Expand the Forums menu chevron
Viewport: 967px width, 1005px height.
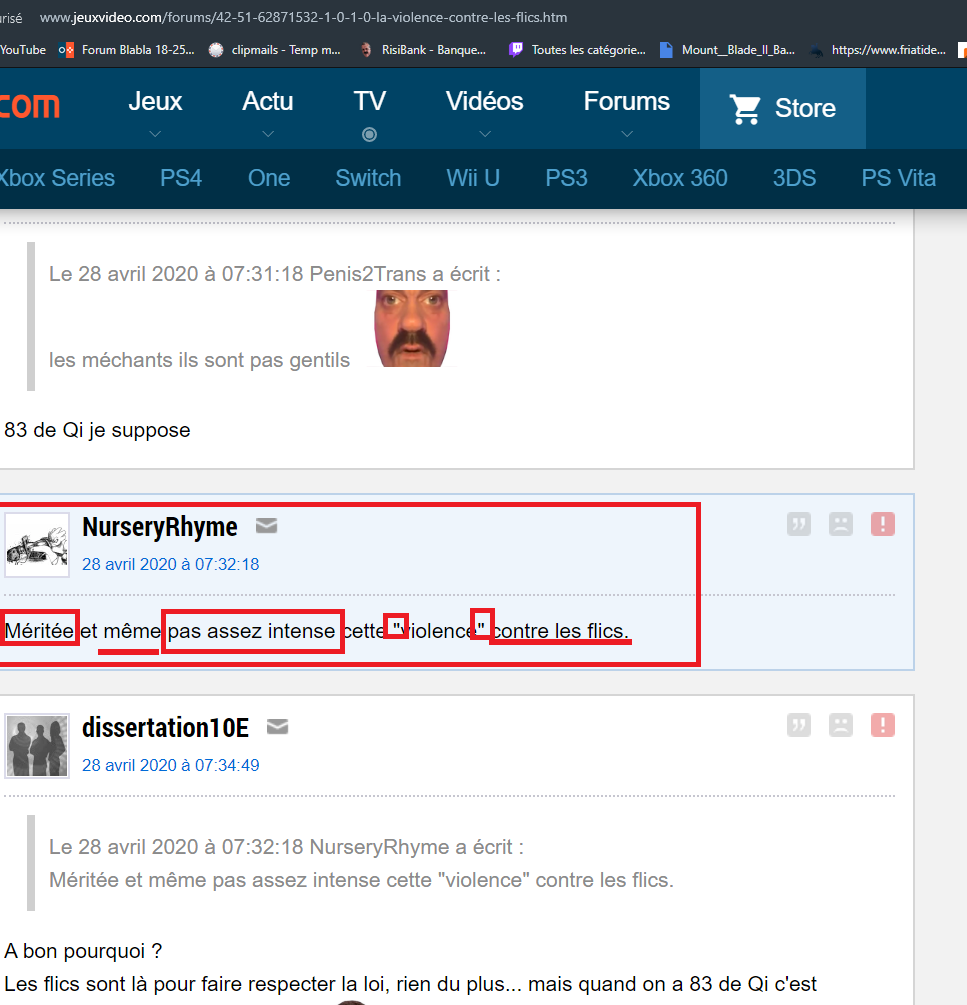pos(627,134)
